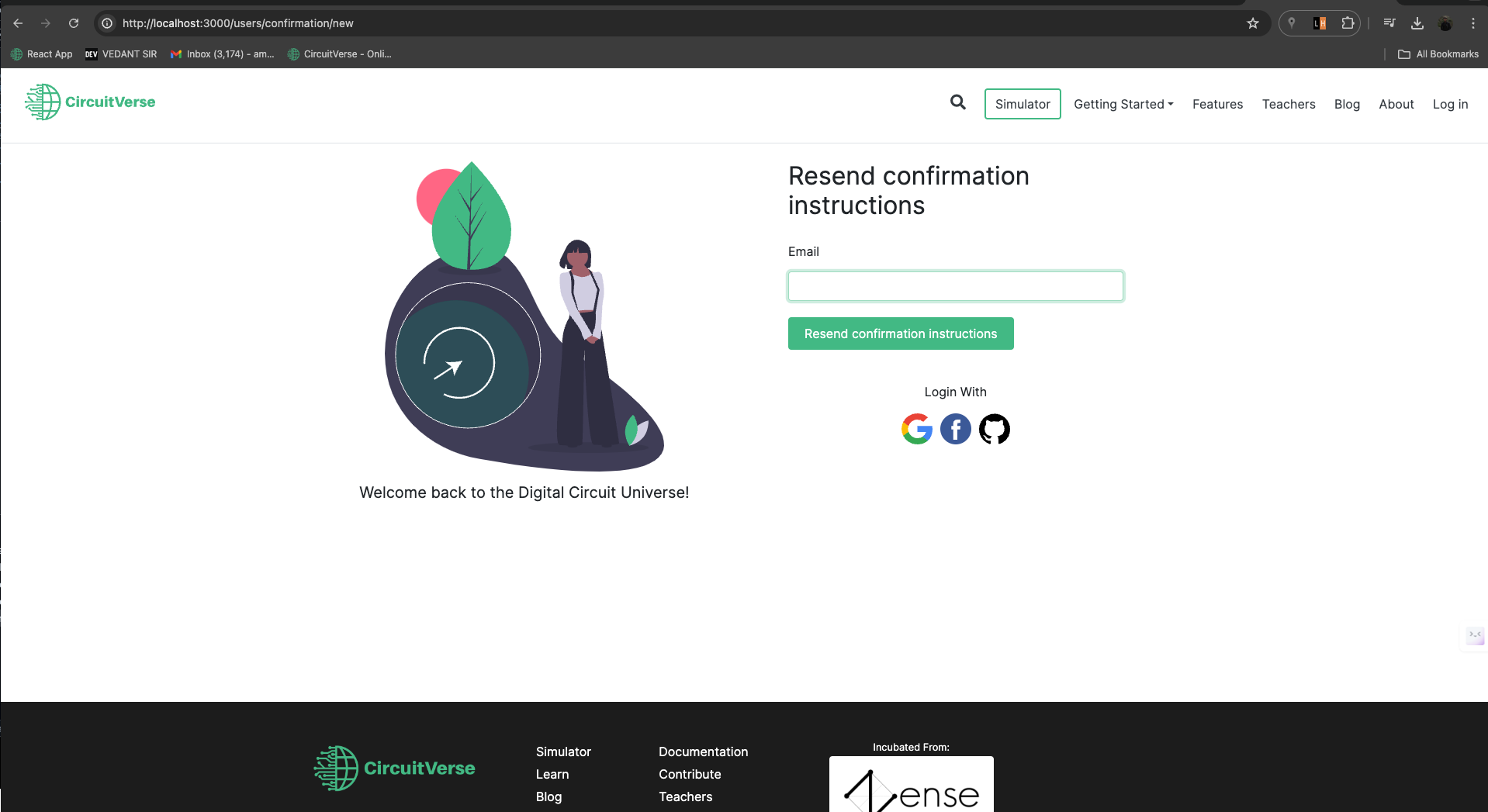
Task: Open the Simulator button in the navbar
Action: click(1022, 104)
